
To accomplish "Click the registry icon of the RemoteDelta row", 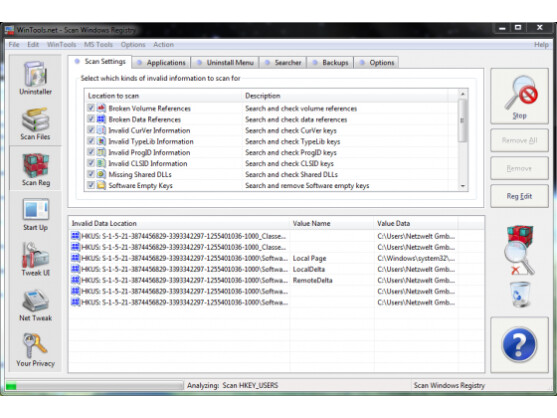I will point(75,280).
